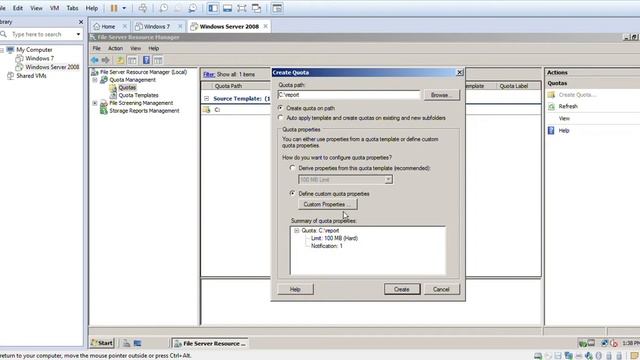Click the show/hide action pane icon
Viewport: 640px width, 360px height.
click(158, 60)
